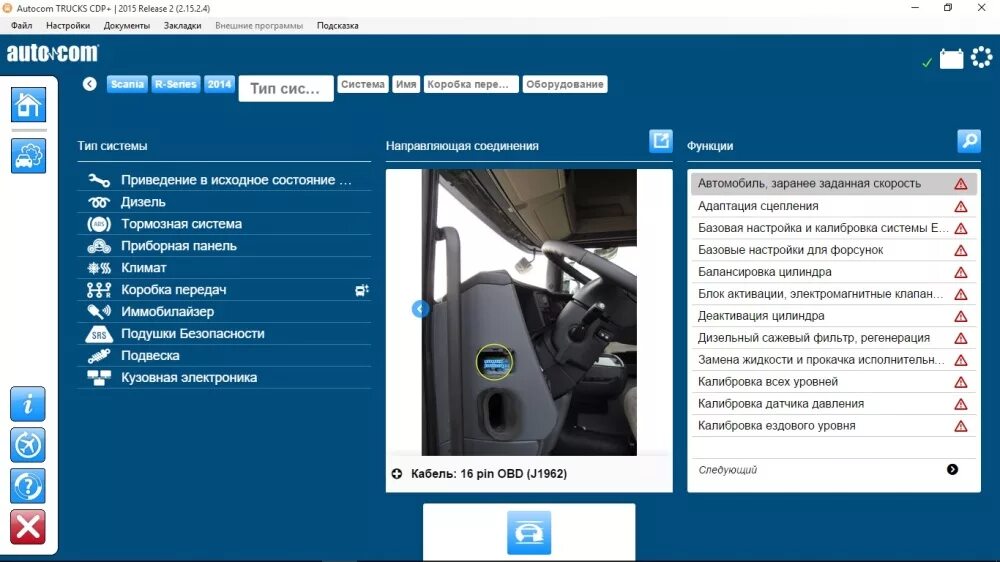The image size is (1000, 562).
Task: Click the red X exit icon
Action: pyautogui.click(x=27, y=527)
